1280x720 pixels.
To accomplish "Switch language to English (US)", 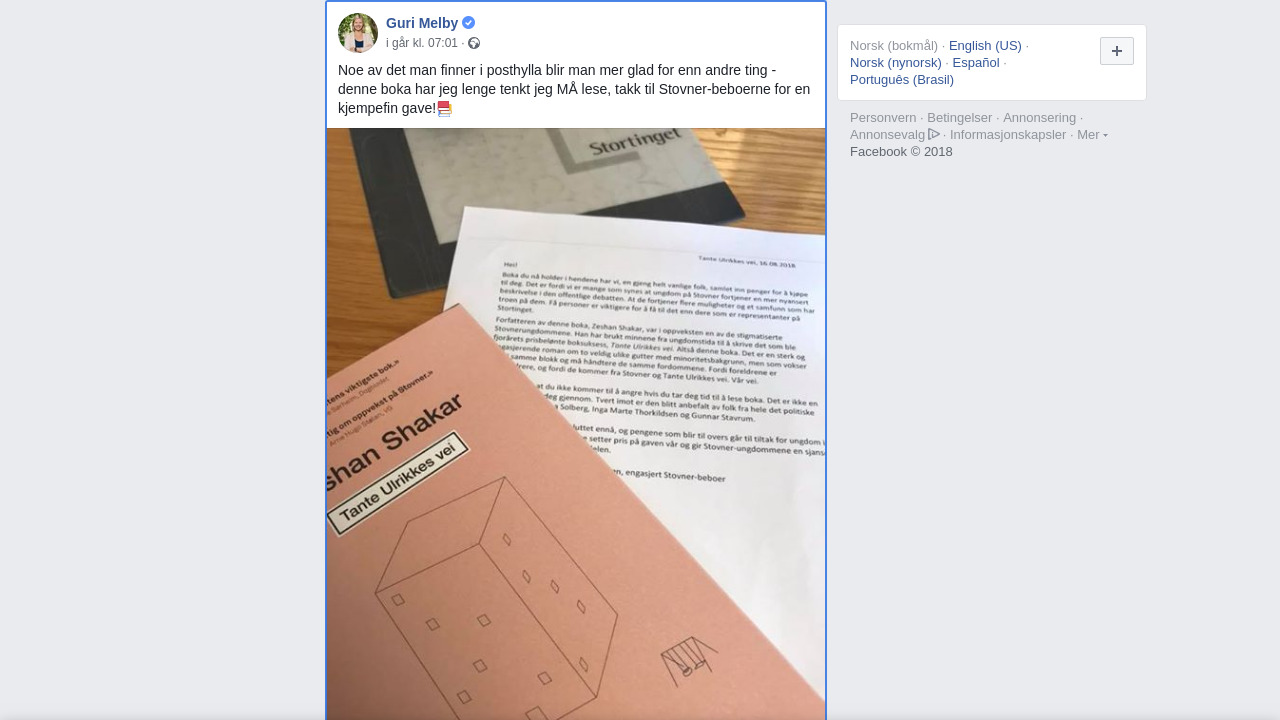I will (985, 45).
